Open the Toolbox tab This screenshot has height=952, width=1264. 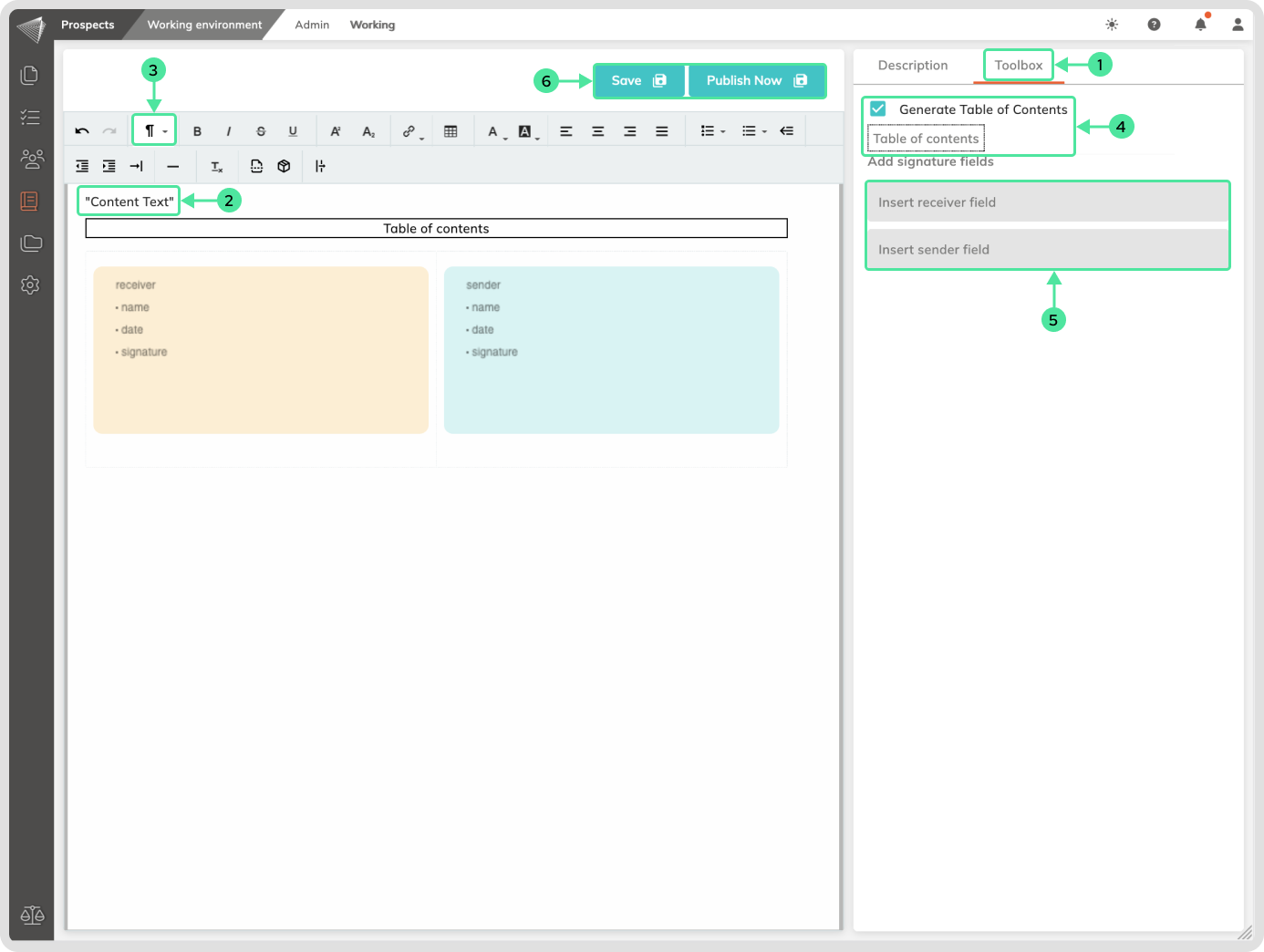(1018, 66)
